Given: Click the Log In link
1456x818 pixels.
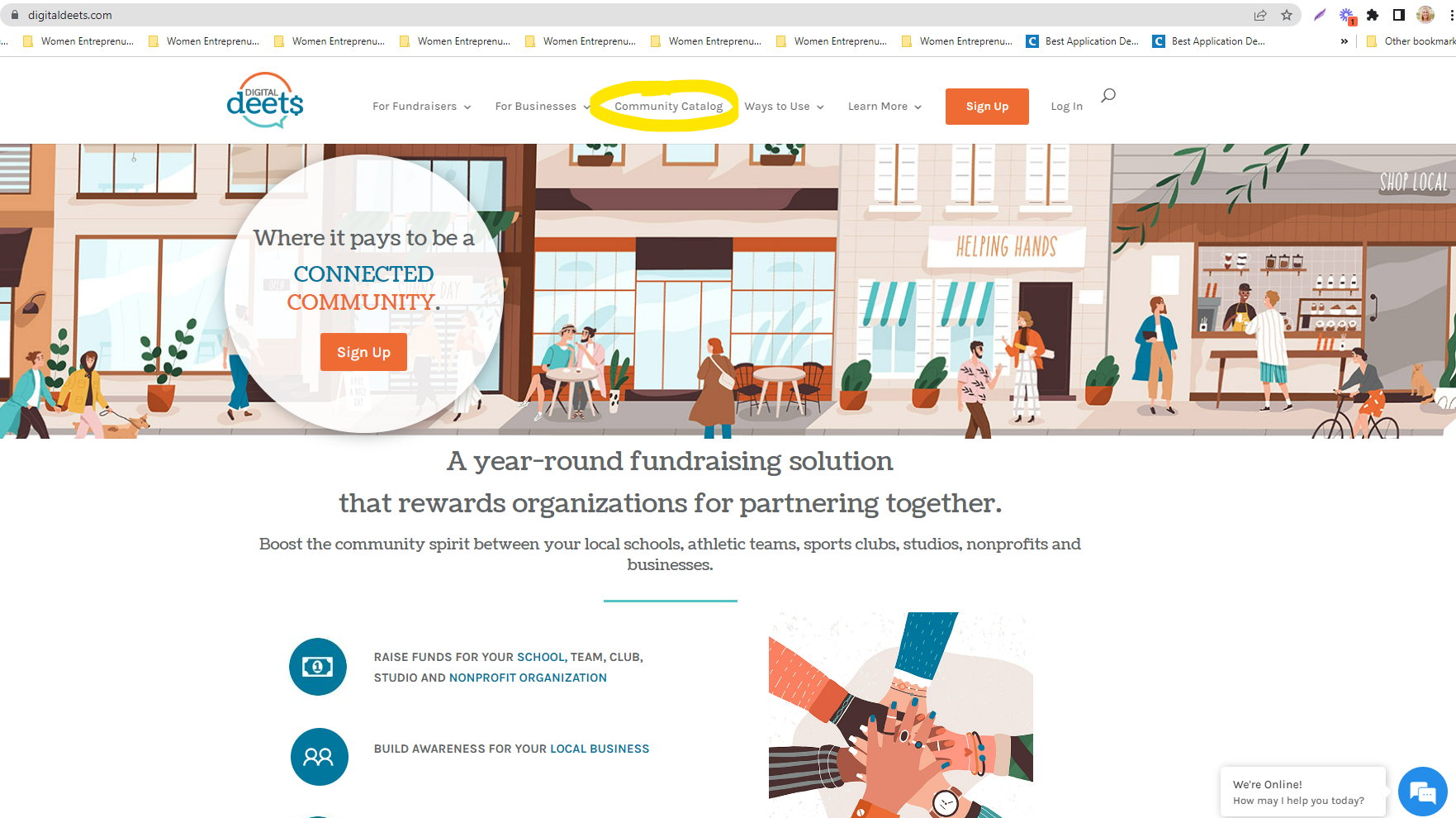Looking at the screenshot, I should tap(1066, 107).
